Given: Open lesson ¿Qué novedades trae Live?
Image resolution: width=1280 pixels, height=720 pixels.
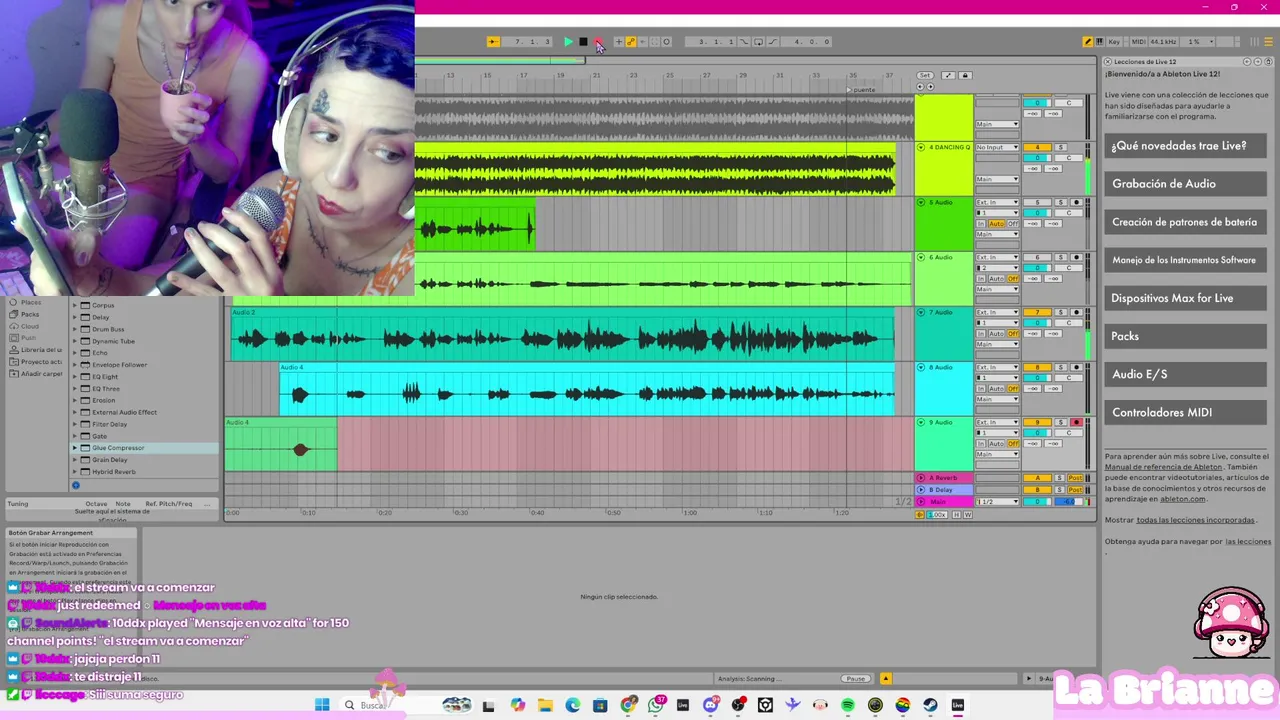Looking at the screenshot, I should (x=1185, y=146).
